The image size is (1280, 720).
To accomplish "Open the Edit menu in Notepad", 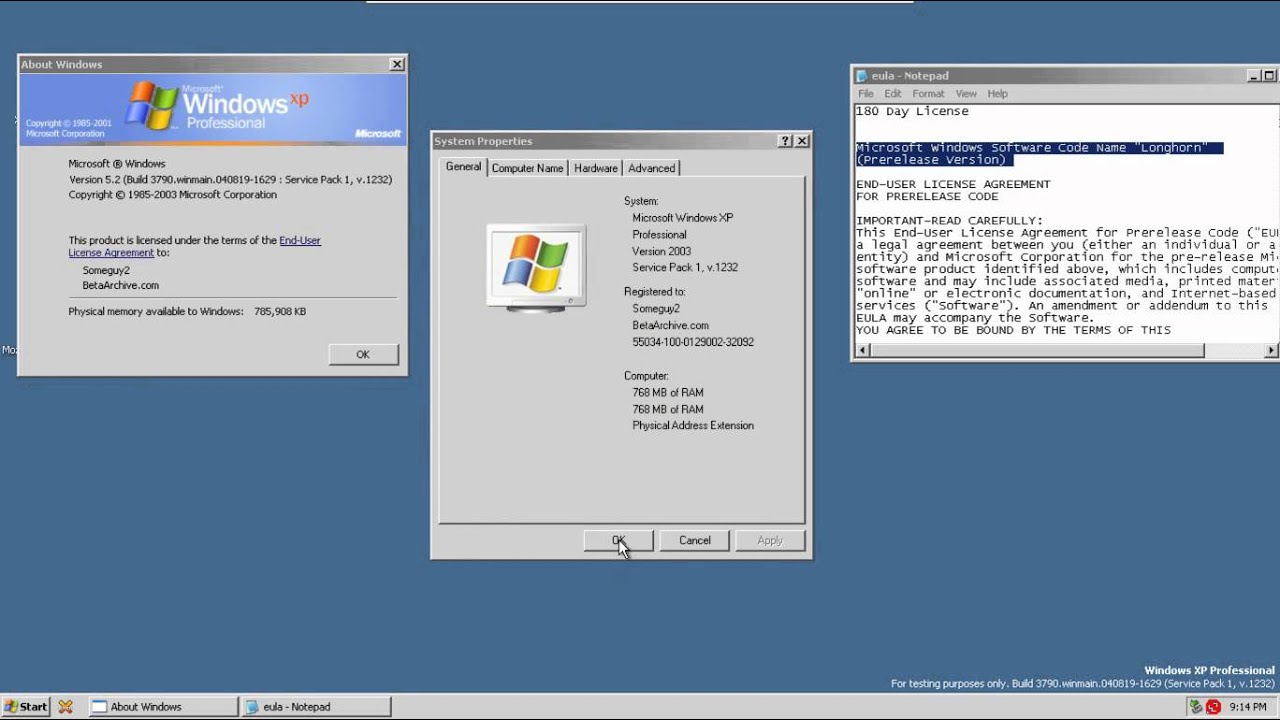I will pyautogui.click(x=893, y=94).
